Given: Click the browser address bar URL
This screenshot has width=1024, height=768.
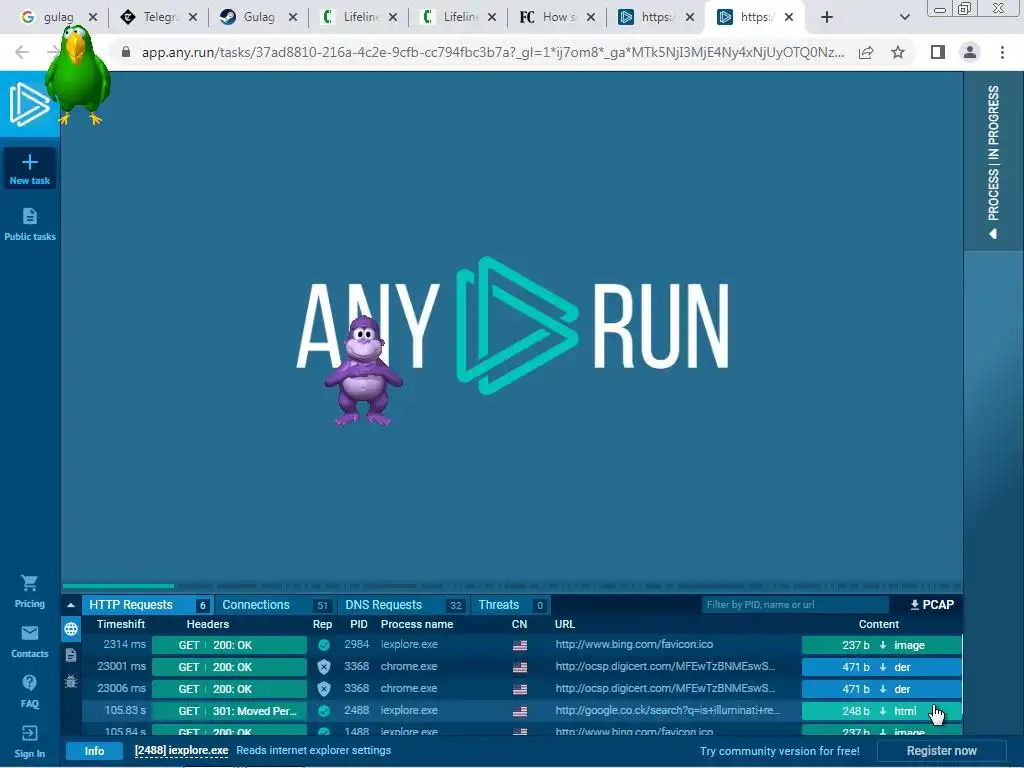Looking at the screenshot, I should [x=493, y=52].
